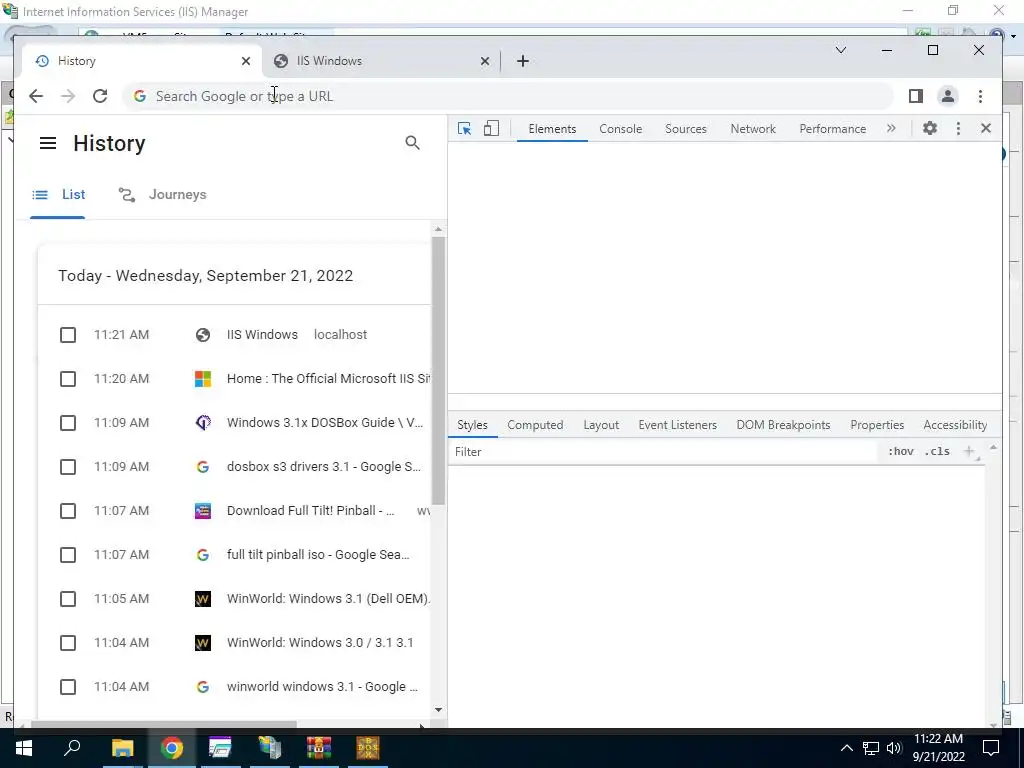
Task: Click the browser forward arrow
Action: [68, 96]
